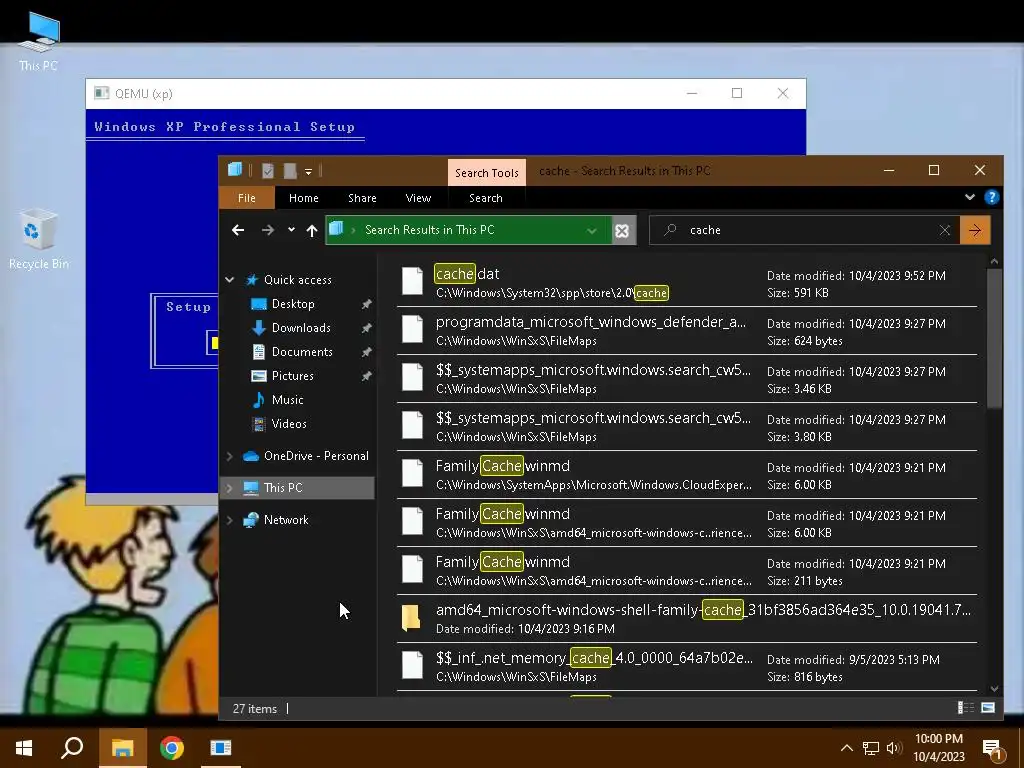The width and height of the screenshot is (1024, 768).
Task: Click the results vertical scrollbar thumb
Action: tap(994, 338)
